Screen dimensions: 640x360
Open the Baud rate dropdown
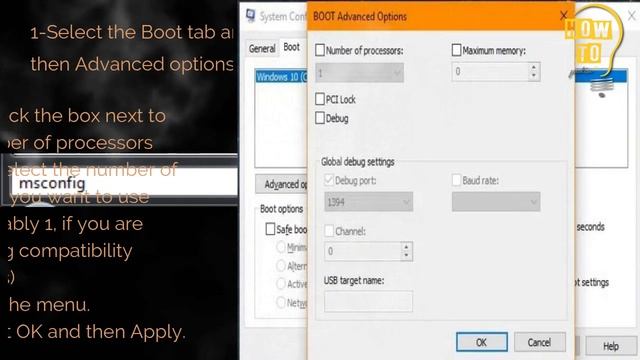coord(496,202)
